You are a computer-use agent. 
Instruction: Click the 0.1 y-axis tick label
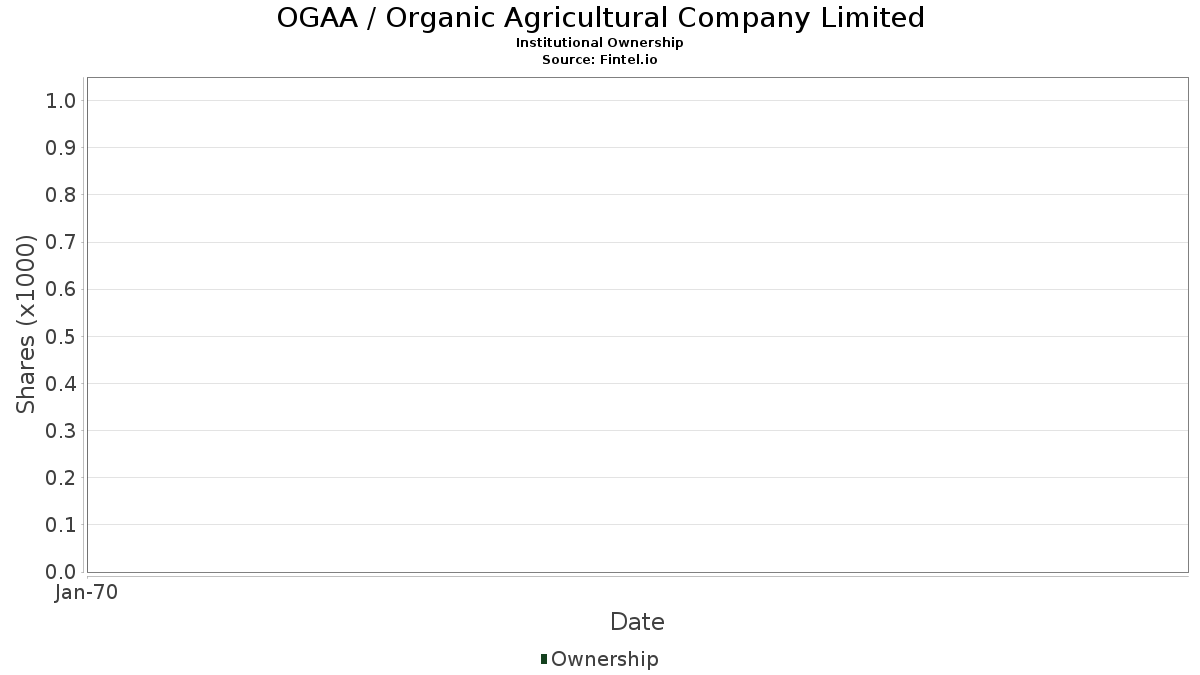coord(61,525)
